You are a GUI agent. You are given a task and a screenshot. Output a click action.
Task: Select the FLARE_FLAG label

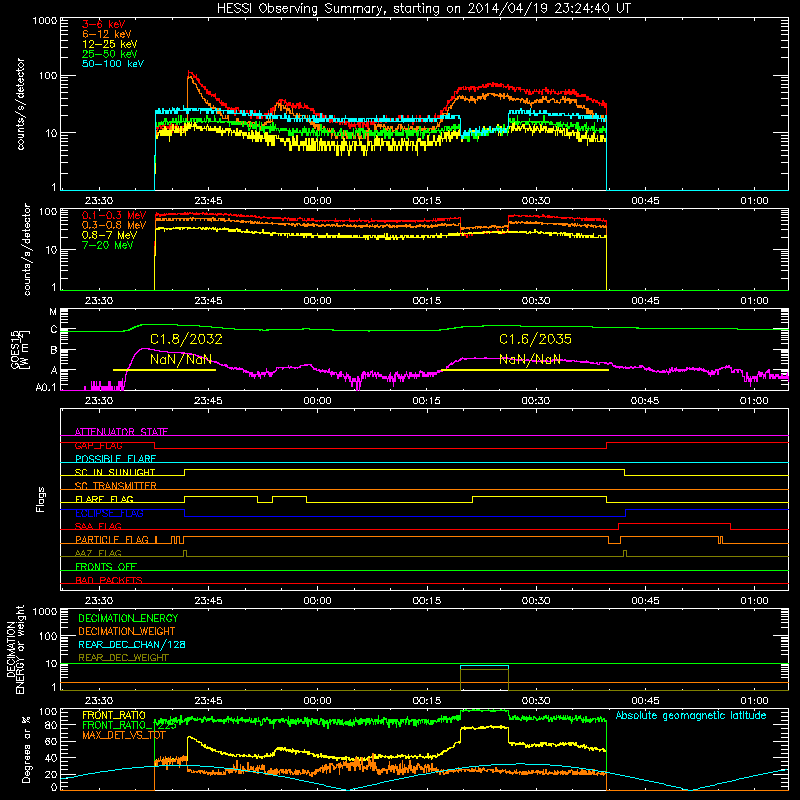104,499
